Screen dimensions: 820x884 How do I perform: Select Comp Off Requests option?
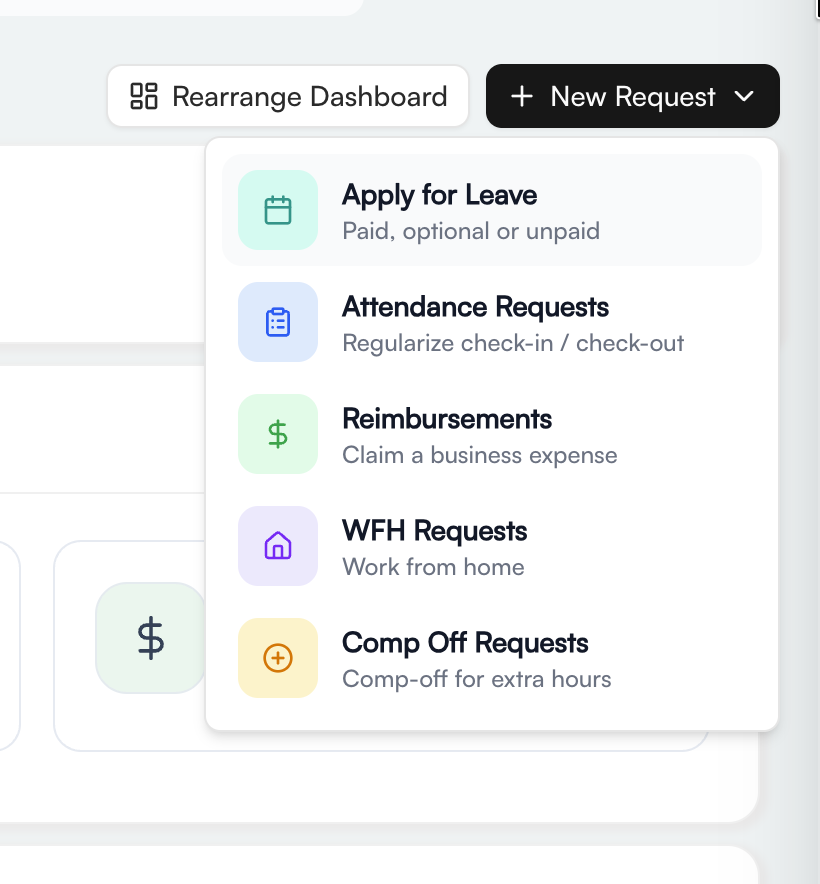point(492,658)
